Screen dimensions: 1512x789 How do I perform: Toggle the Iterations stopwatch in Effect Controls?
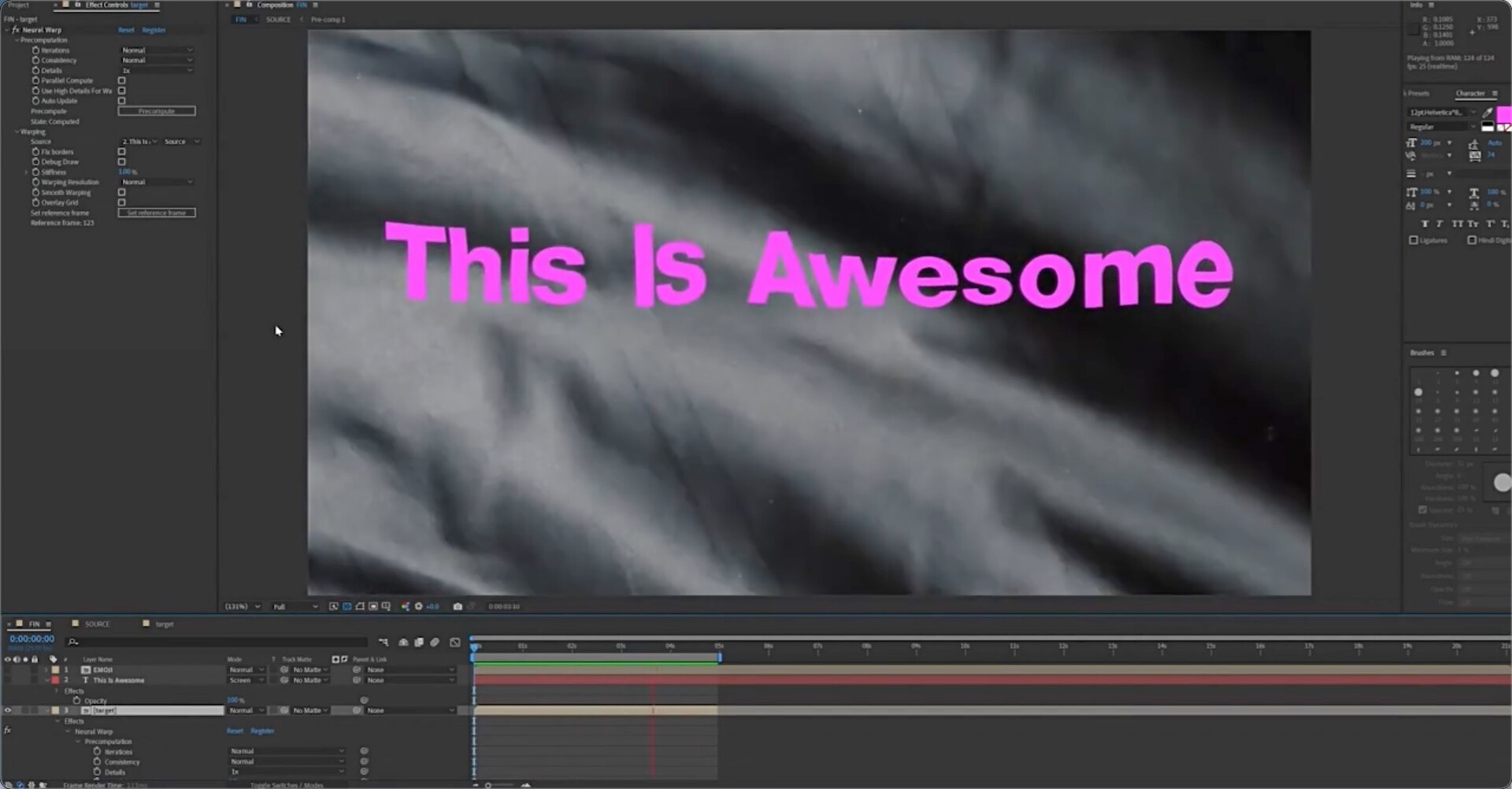[35, 50]
